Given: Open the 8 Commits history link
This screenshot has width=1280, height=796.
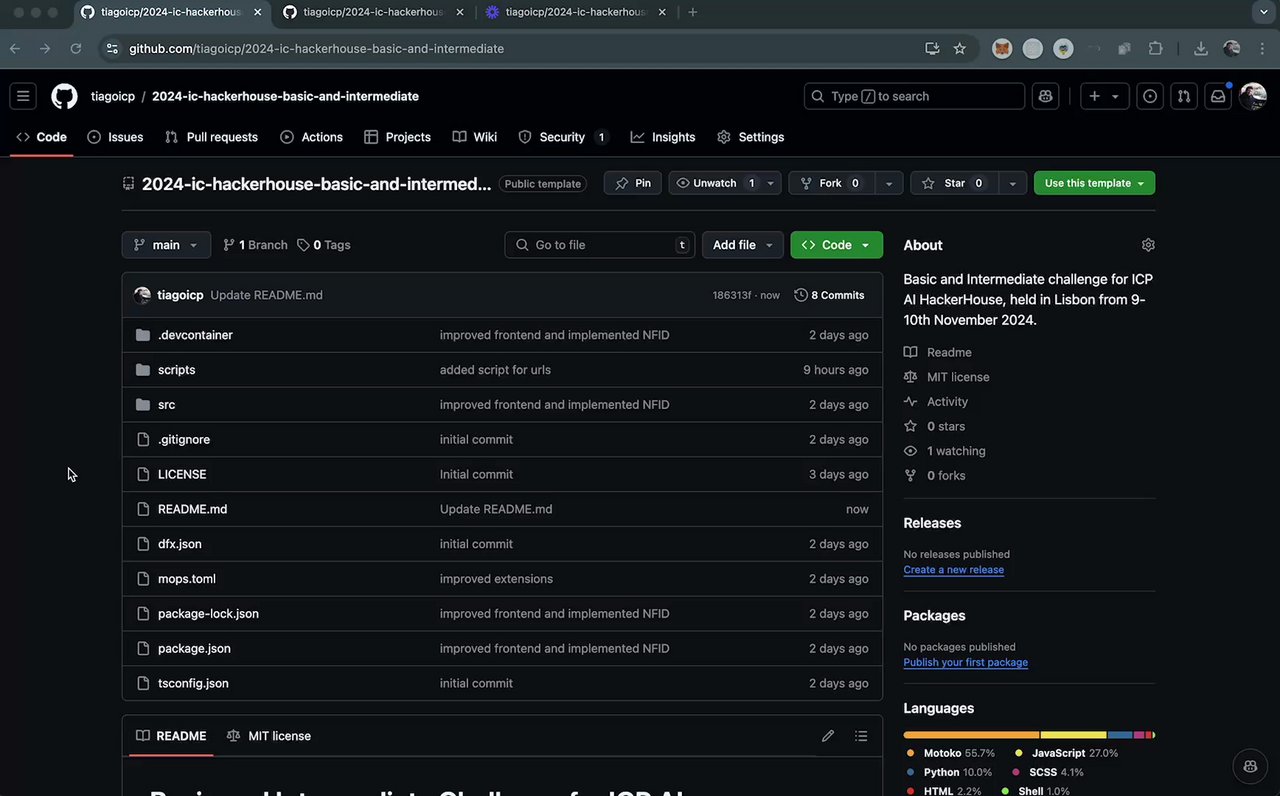Looking at the screenshot, I should click(x=829, y=295).
